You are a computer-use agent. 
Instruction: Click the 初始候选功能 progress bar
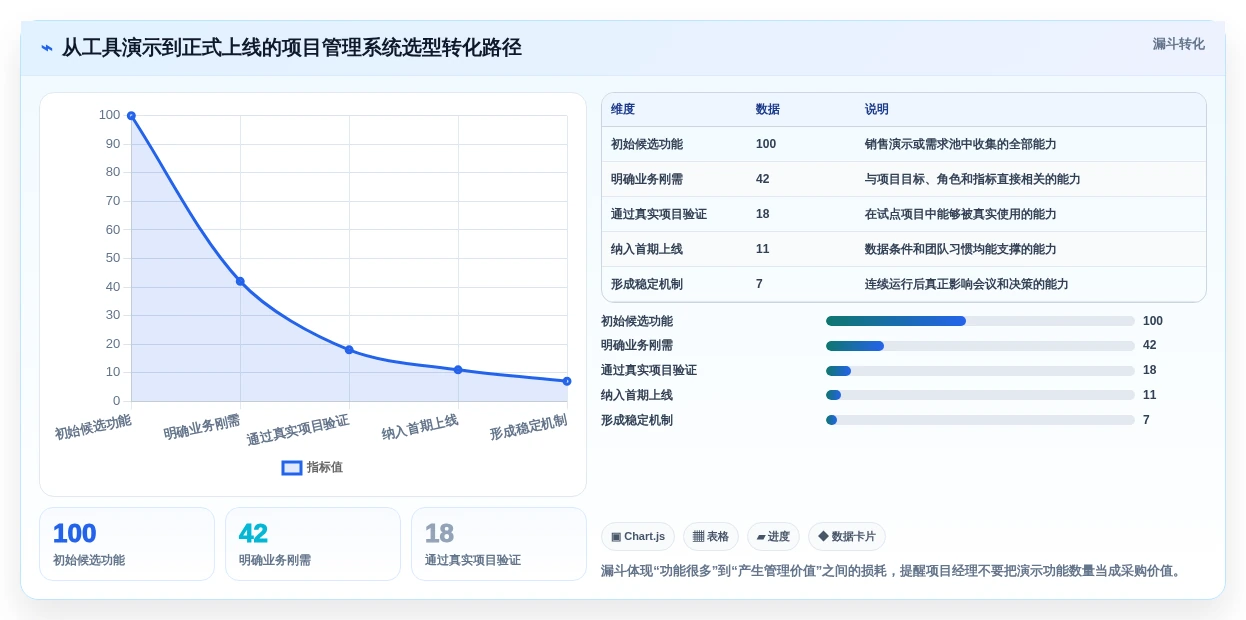tap(980, 321)
